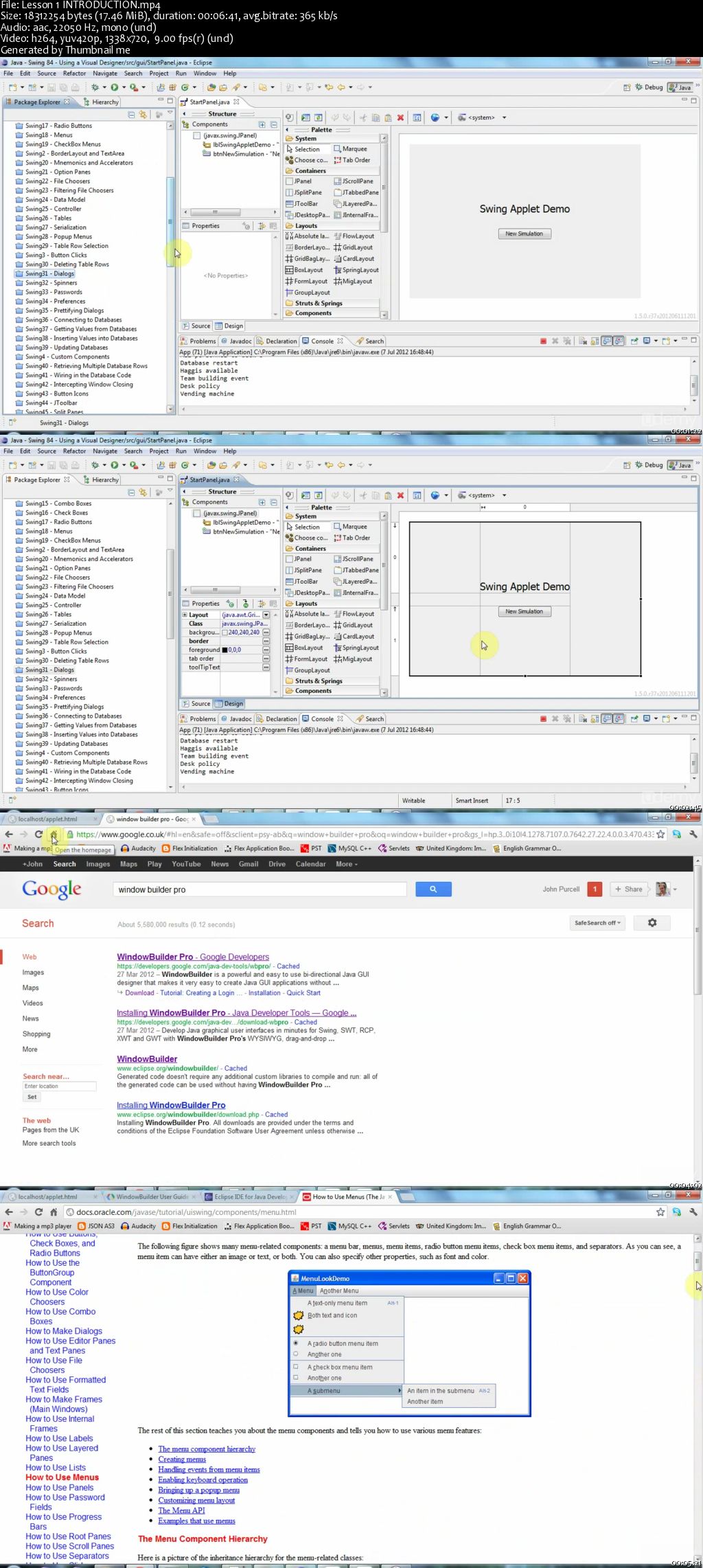The image size is (703, 1568).
Task: Toggle Link with Editor in first Eclipse Package Explorer
Action: pyautogui.click(x=143, y=115)
